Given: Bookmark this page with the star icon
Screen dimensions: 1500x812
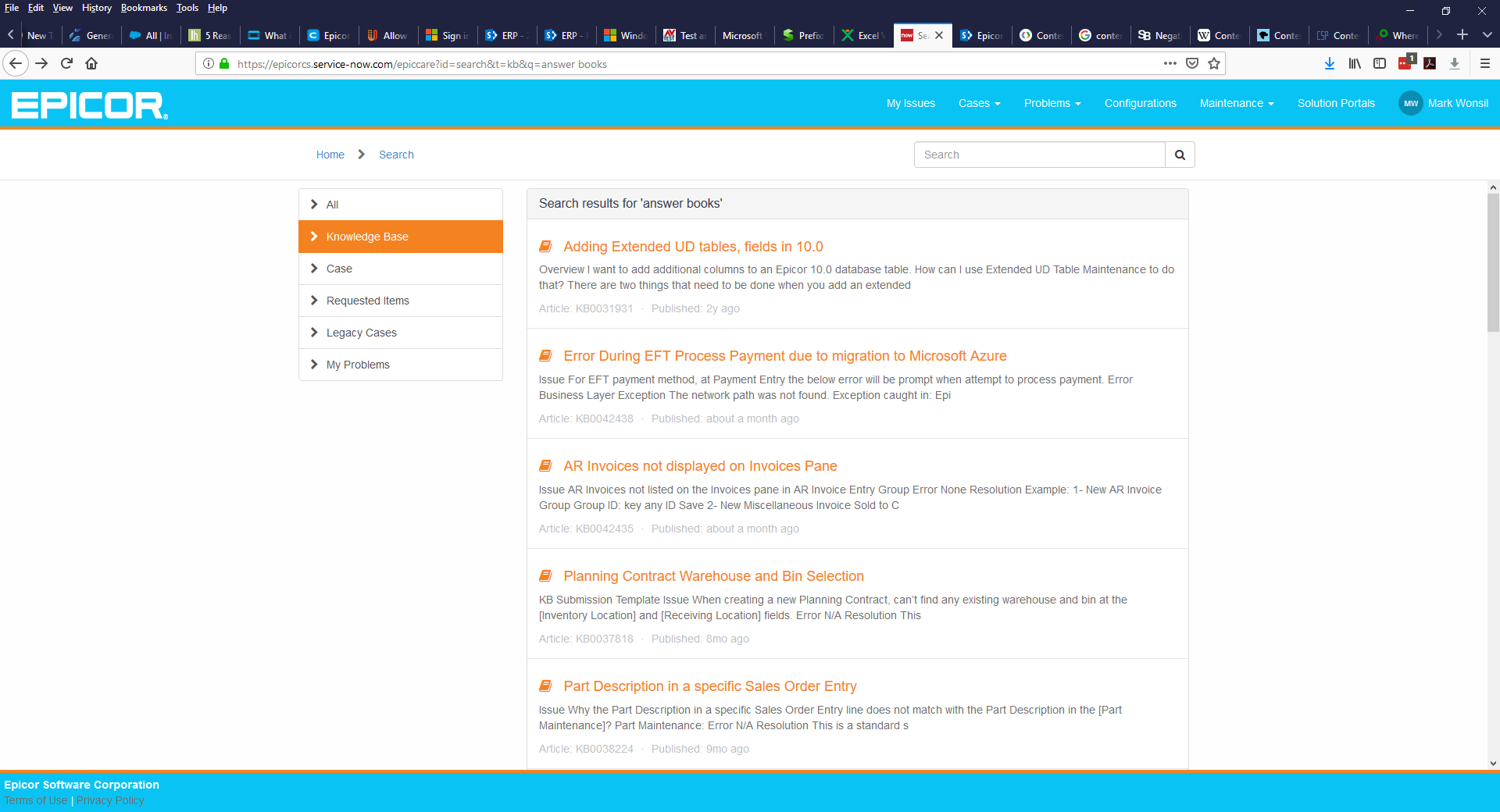Looking at the screenshot, I should pos(1214,63).
